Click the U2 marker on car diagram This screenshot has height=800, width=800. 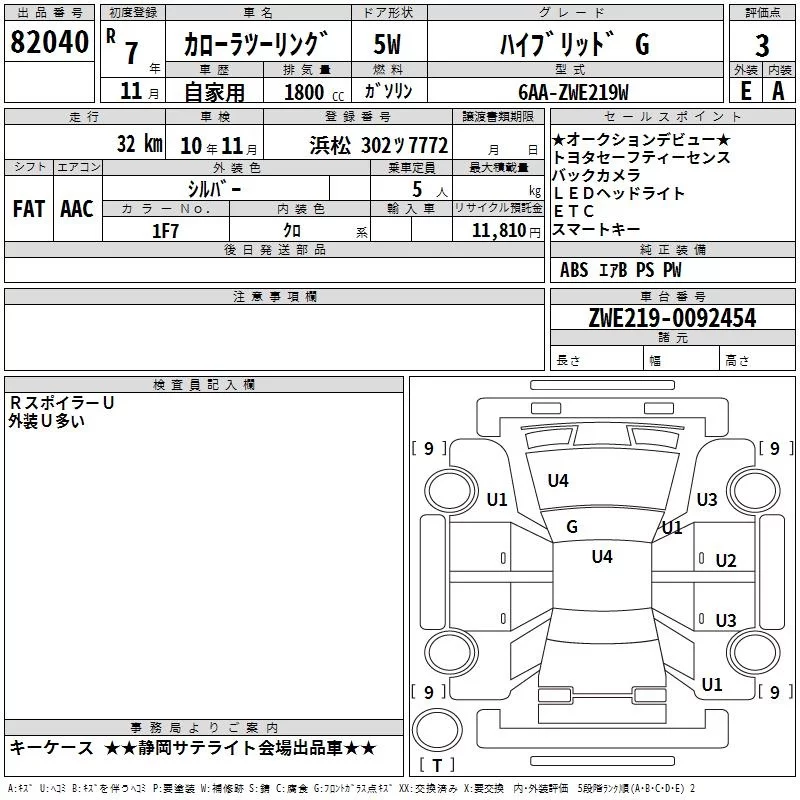[x=726, y=561]
